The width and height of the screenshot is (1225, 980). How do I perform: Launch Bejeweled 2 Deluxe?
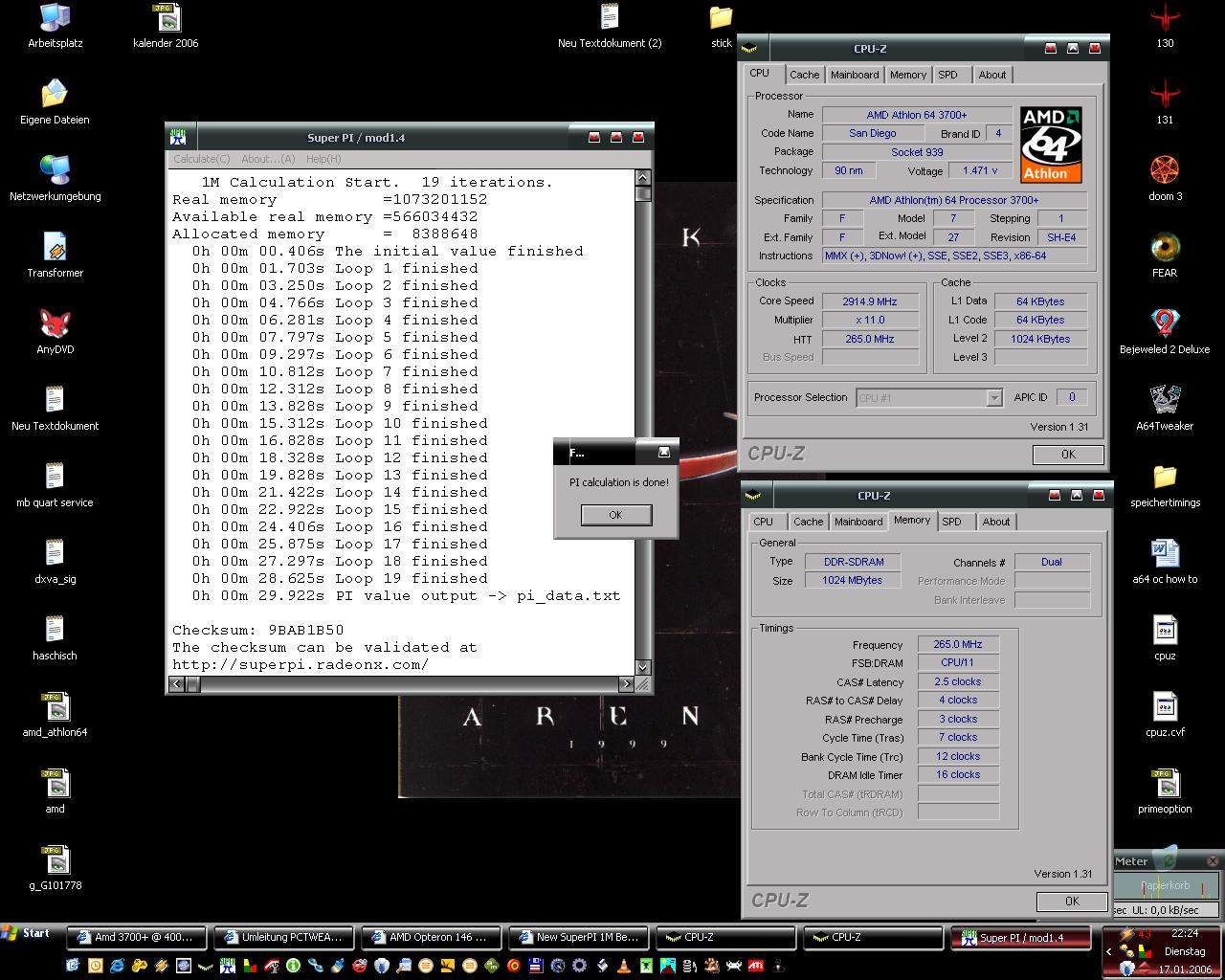(x=1165, y=332)
